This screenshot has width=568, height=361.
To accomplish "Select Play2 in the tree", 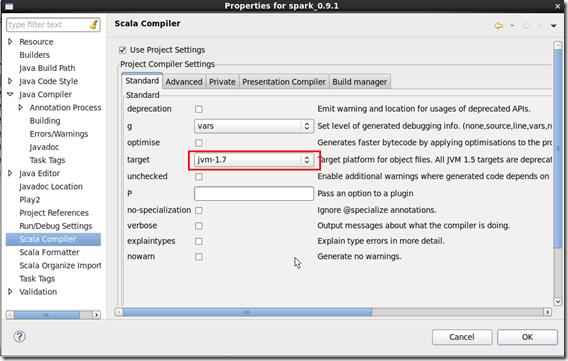I will 30,200.
